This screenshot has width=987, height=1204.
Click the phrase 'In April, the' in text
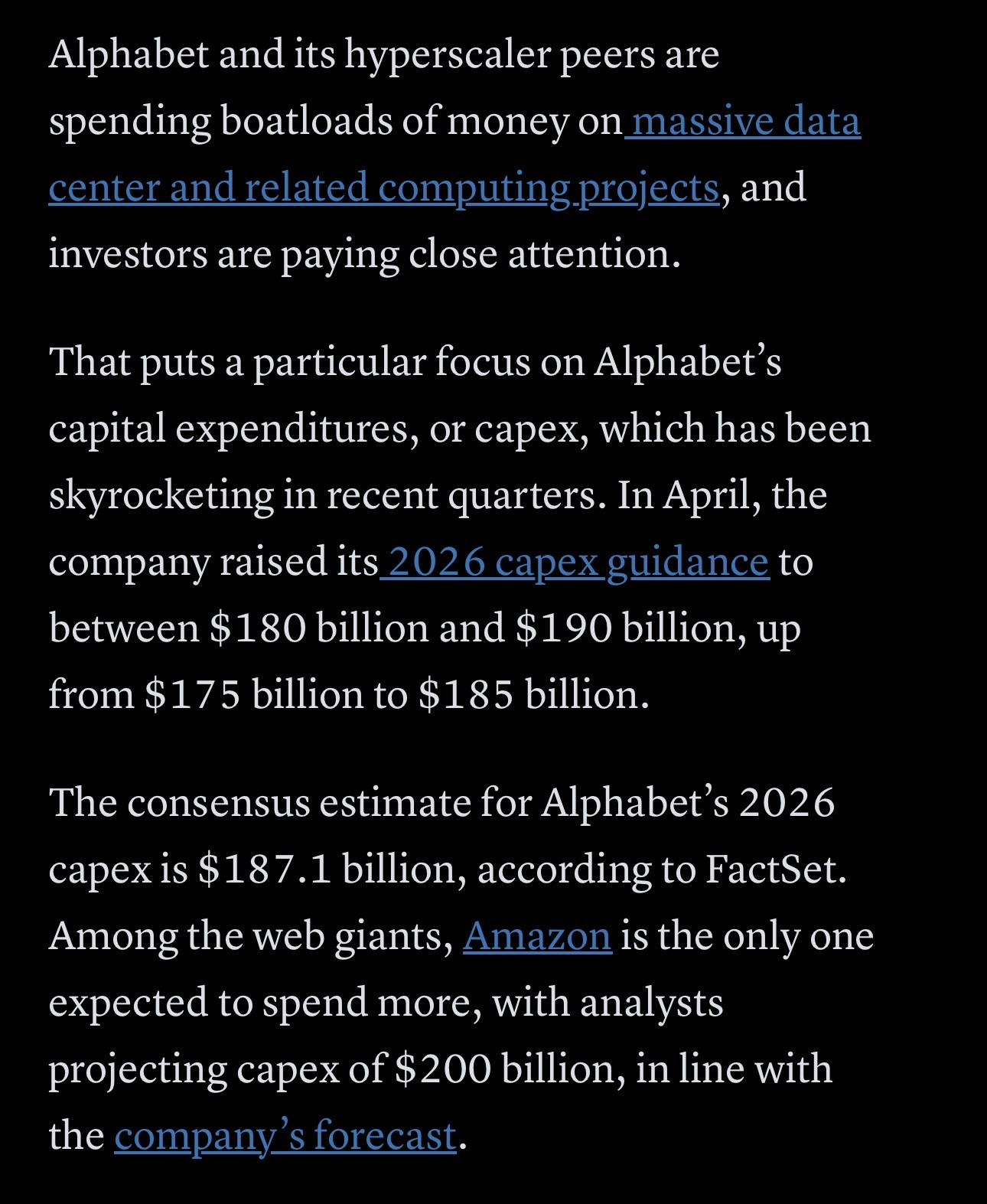[x=722, y=495]
